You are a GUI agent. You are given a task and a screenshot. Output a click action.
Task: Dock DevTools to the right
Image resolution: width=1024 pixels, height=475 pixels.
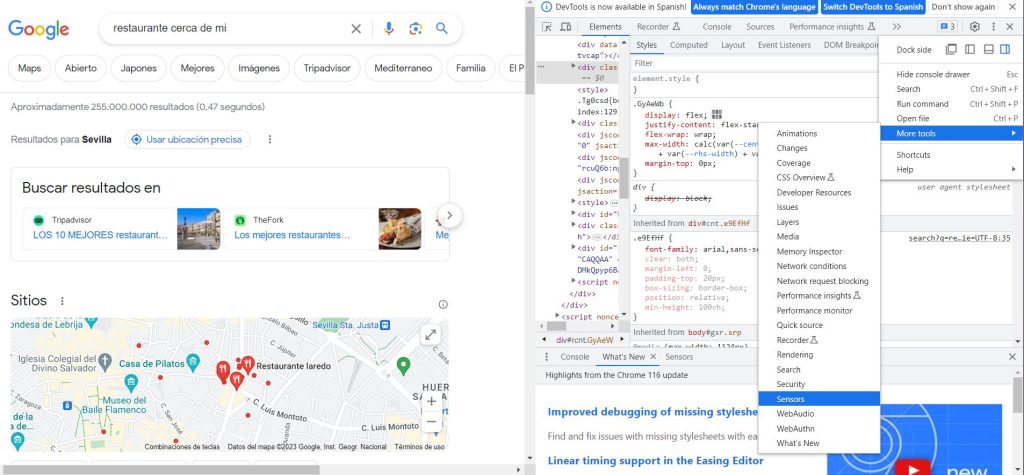1005,50
